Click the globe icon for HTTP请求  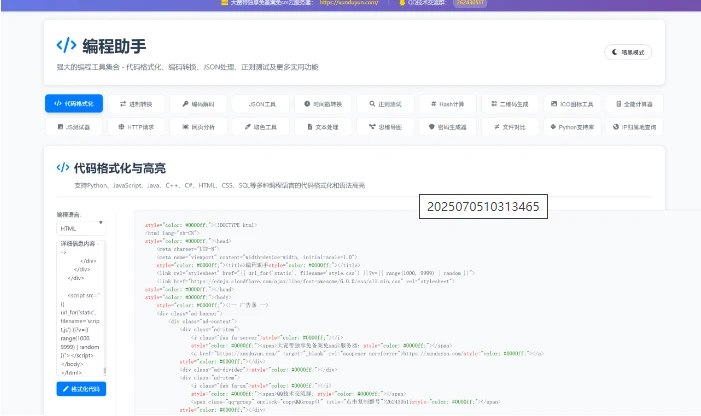[x=121, y=127]
